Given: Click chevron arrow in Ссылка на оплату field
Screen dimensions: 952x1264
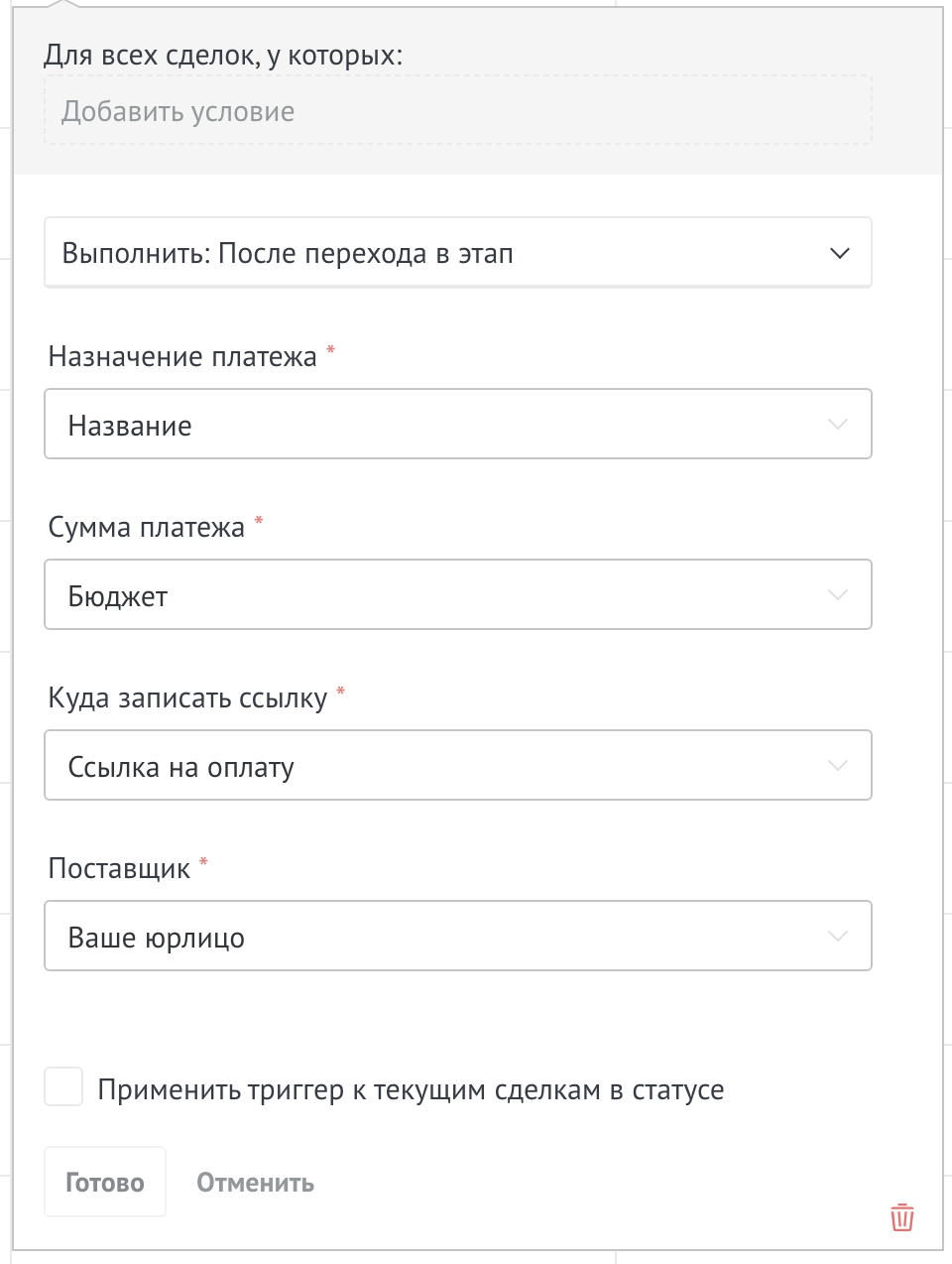Looking at the screenshot, I should click(837, 766).
